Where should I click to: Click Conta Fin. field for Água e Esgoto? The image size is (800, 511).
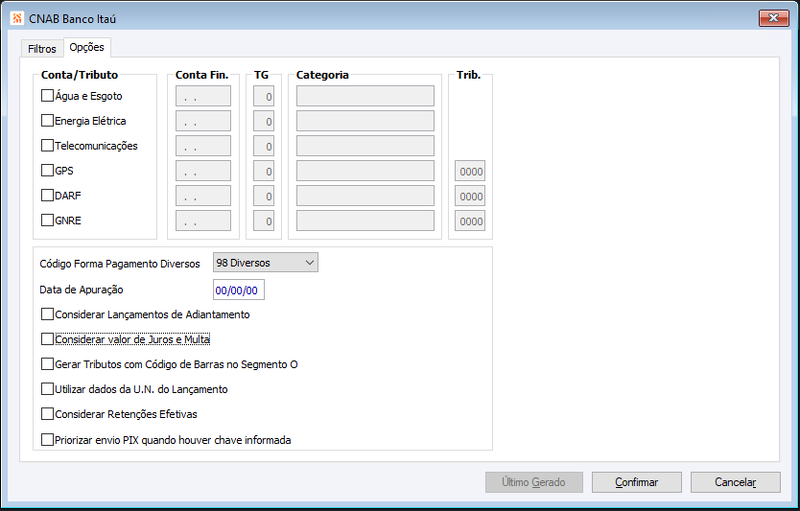click(203, 96)
